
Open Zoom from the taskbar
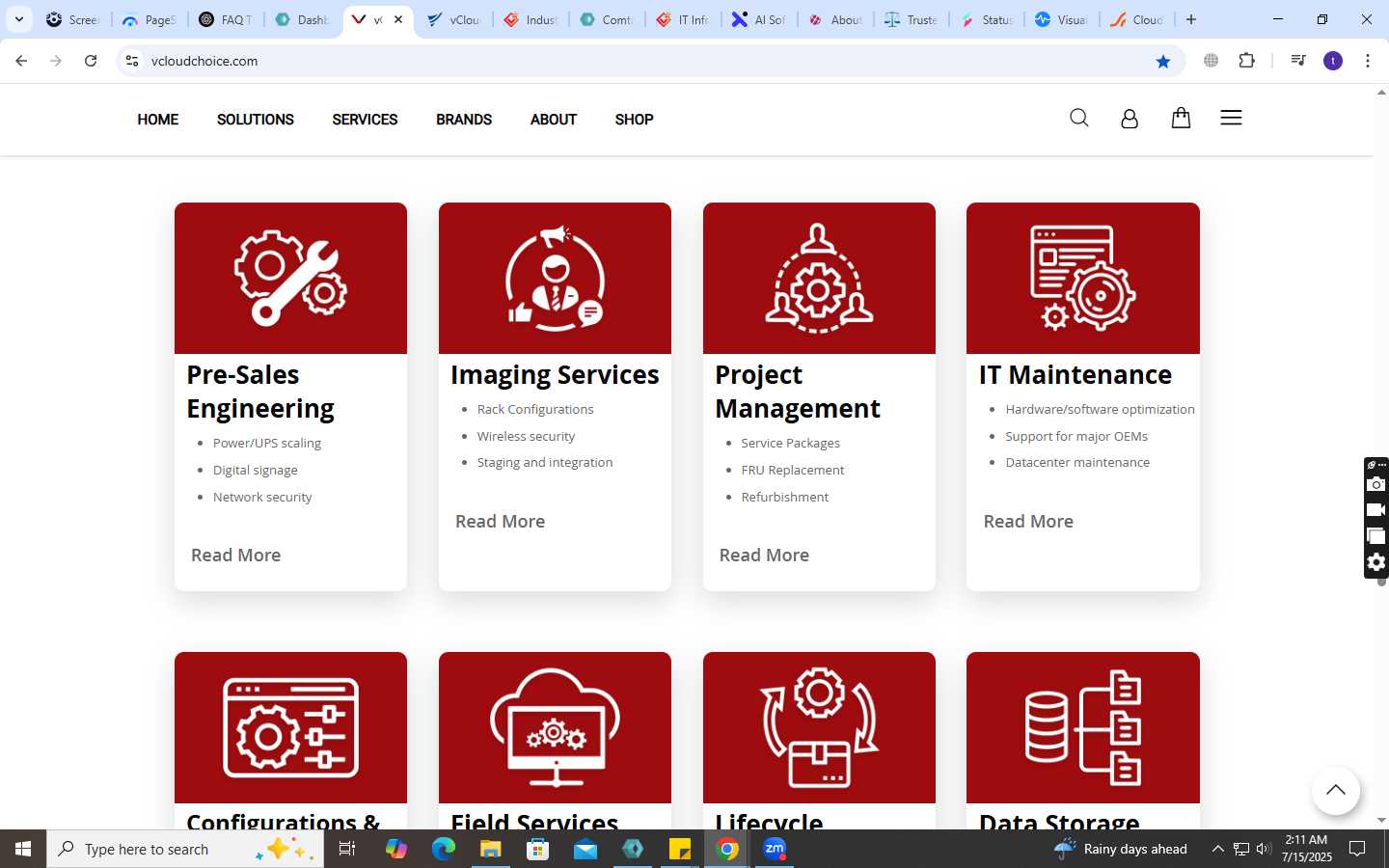(775, 849)
